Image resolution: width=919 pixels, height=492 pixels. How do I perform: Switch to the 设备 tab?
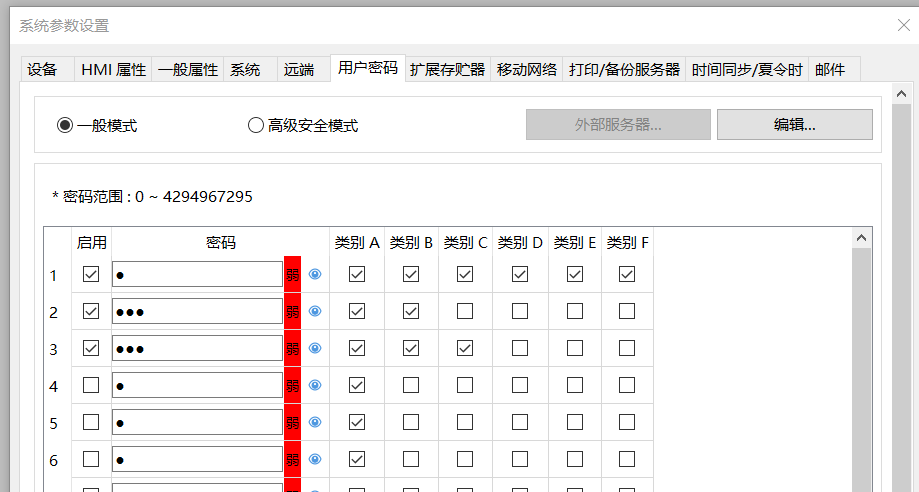pos(43,69)
